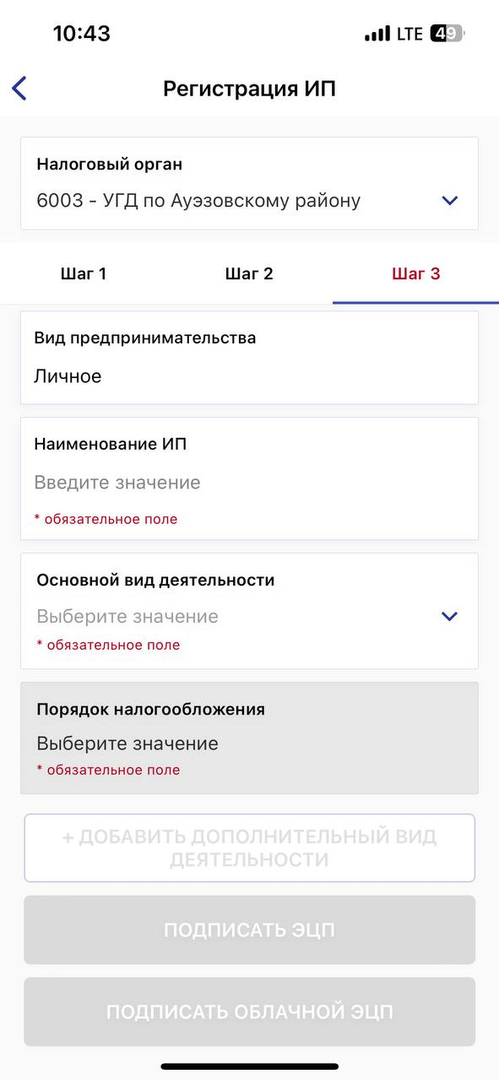The width and height of the screenshot is (499, 1080).
Task: Switch to the Шаг 2 tab
Action: point(250,274)
